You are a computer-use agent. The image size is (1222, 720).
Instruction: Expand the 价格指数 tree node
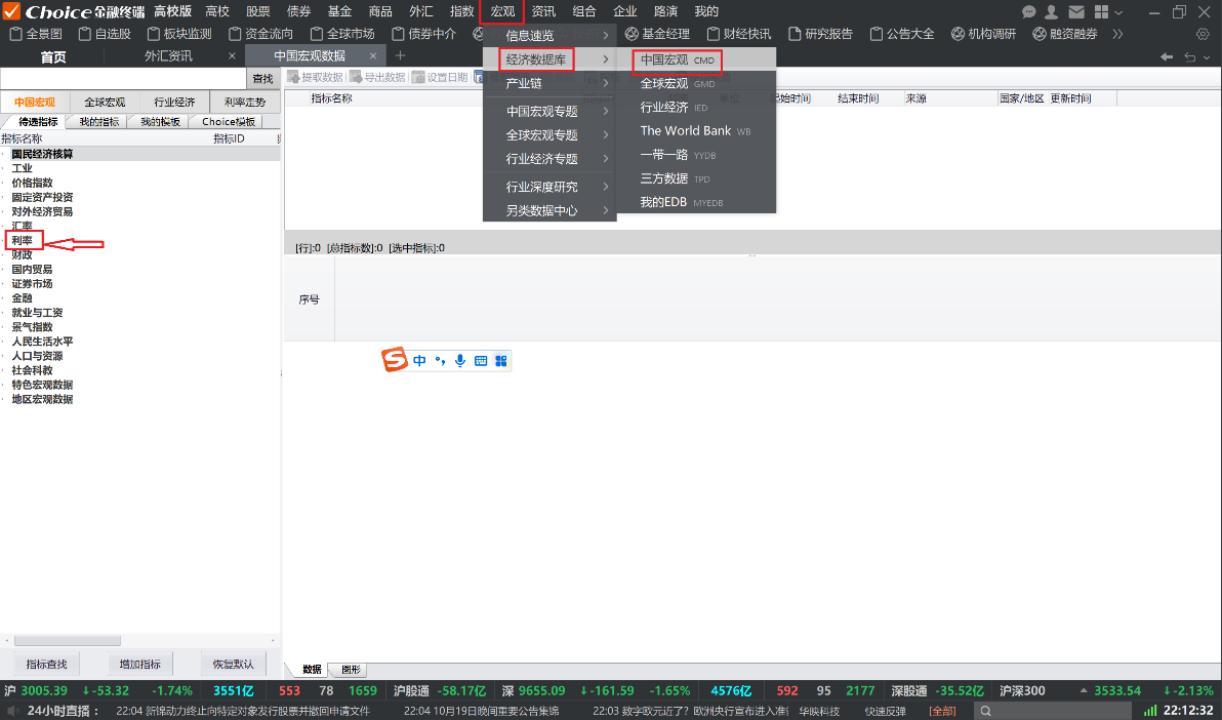click(32, 183)
